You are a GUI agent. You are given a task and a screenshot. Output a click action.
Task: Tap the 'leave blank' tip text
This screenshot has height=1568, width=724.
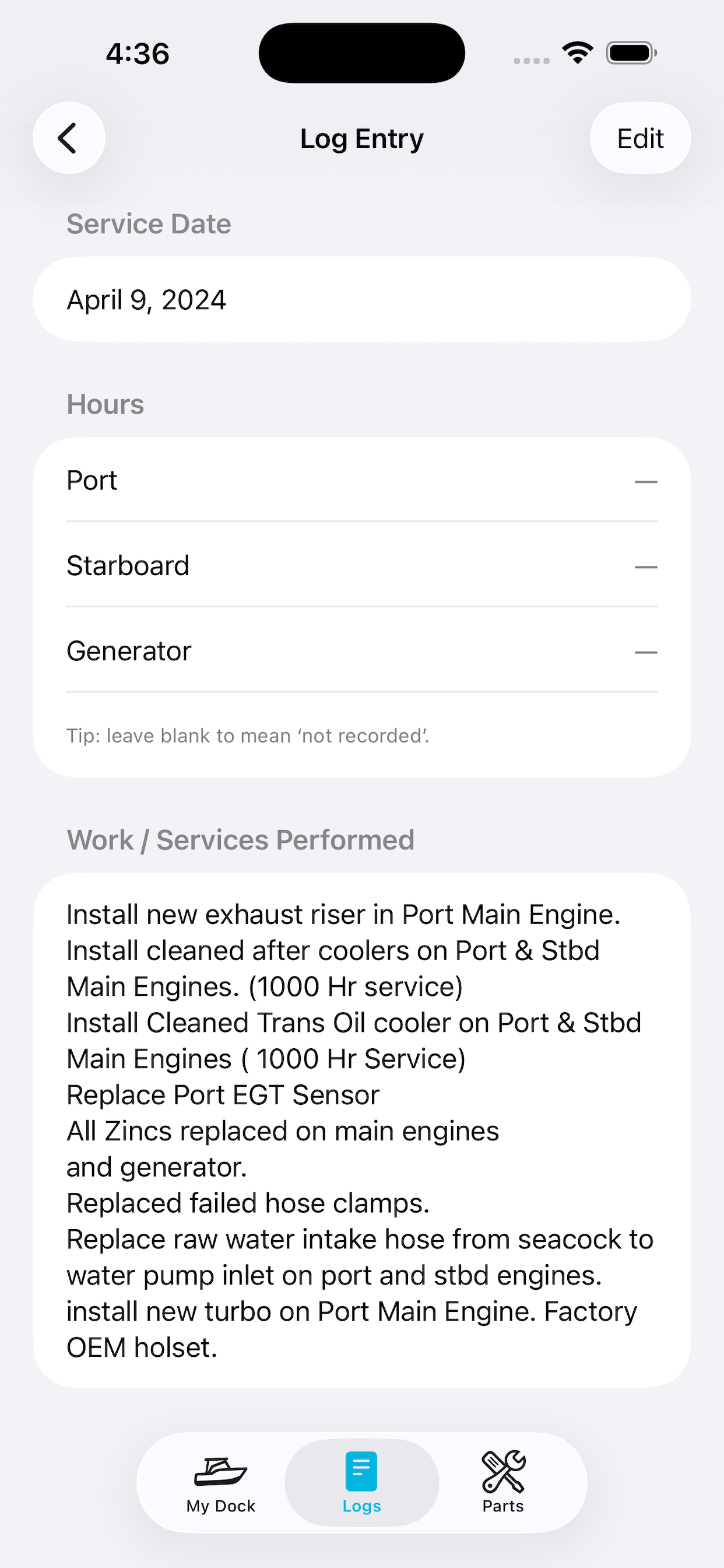pyautogui.click(x=248, y=736)
